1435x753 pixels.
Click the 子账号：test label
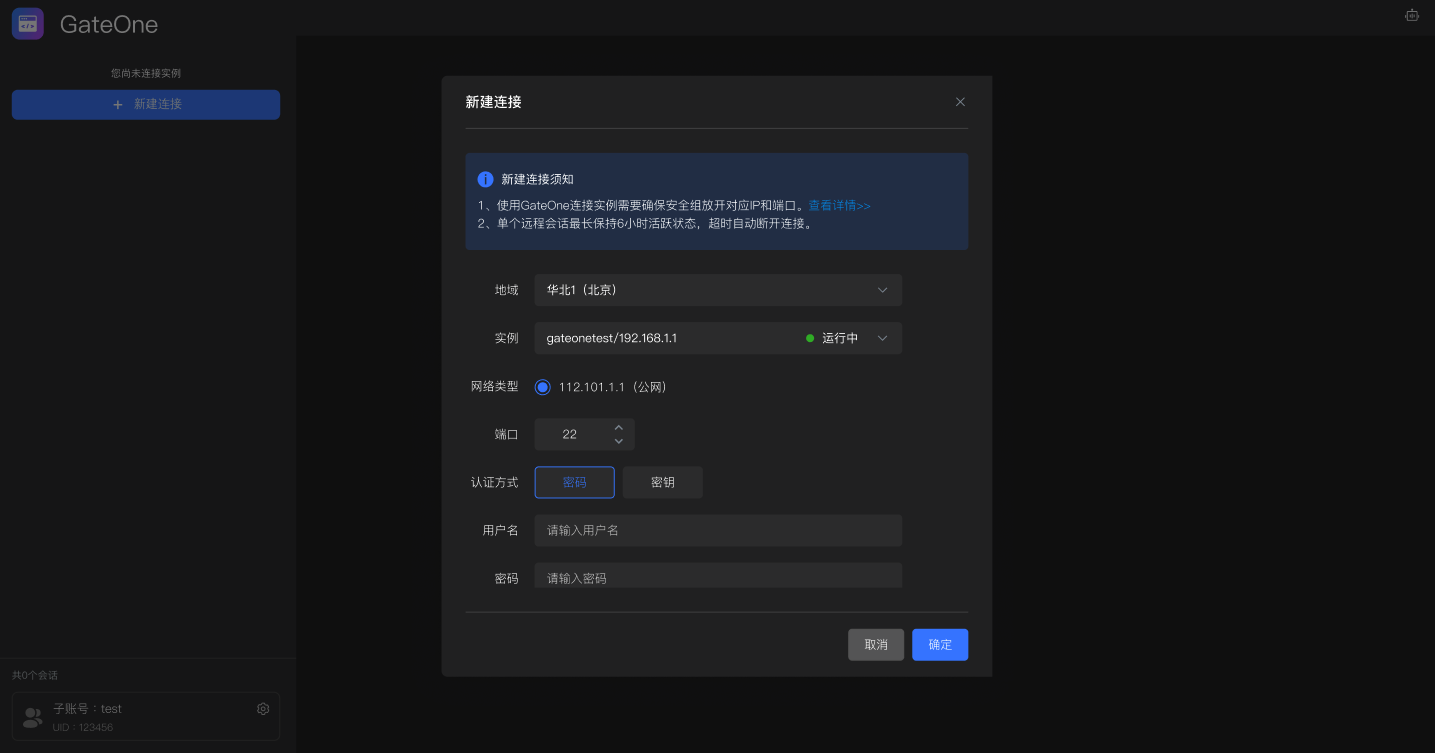[87, 709]
